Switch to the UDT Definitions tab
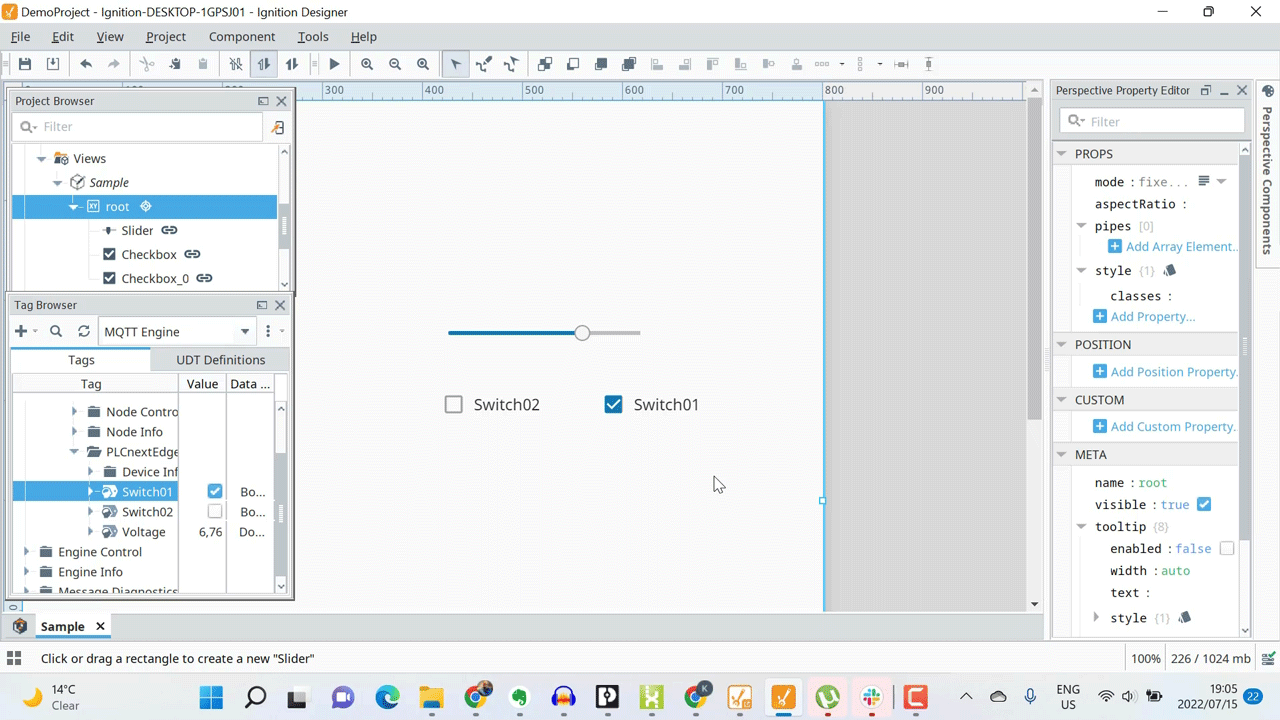The height and width of the screenshot is (720, 1280). (x=221, y=360)
